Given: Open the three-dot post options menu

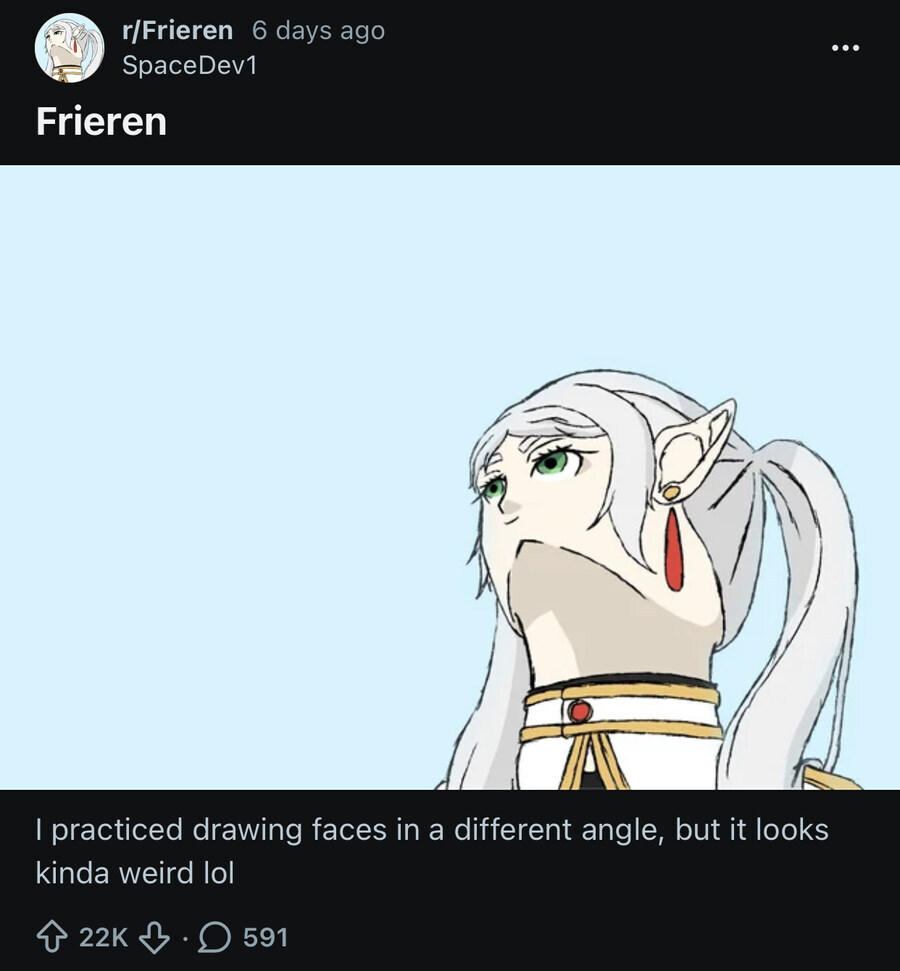Looking at the screenshot, I should 845,48.
